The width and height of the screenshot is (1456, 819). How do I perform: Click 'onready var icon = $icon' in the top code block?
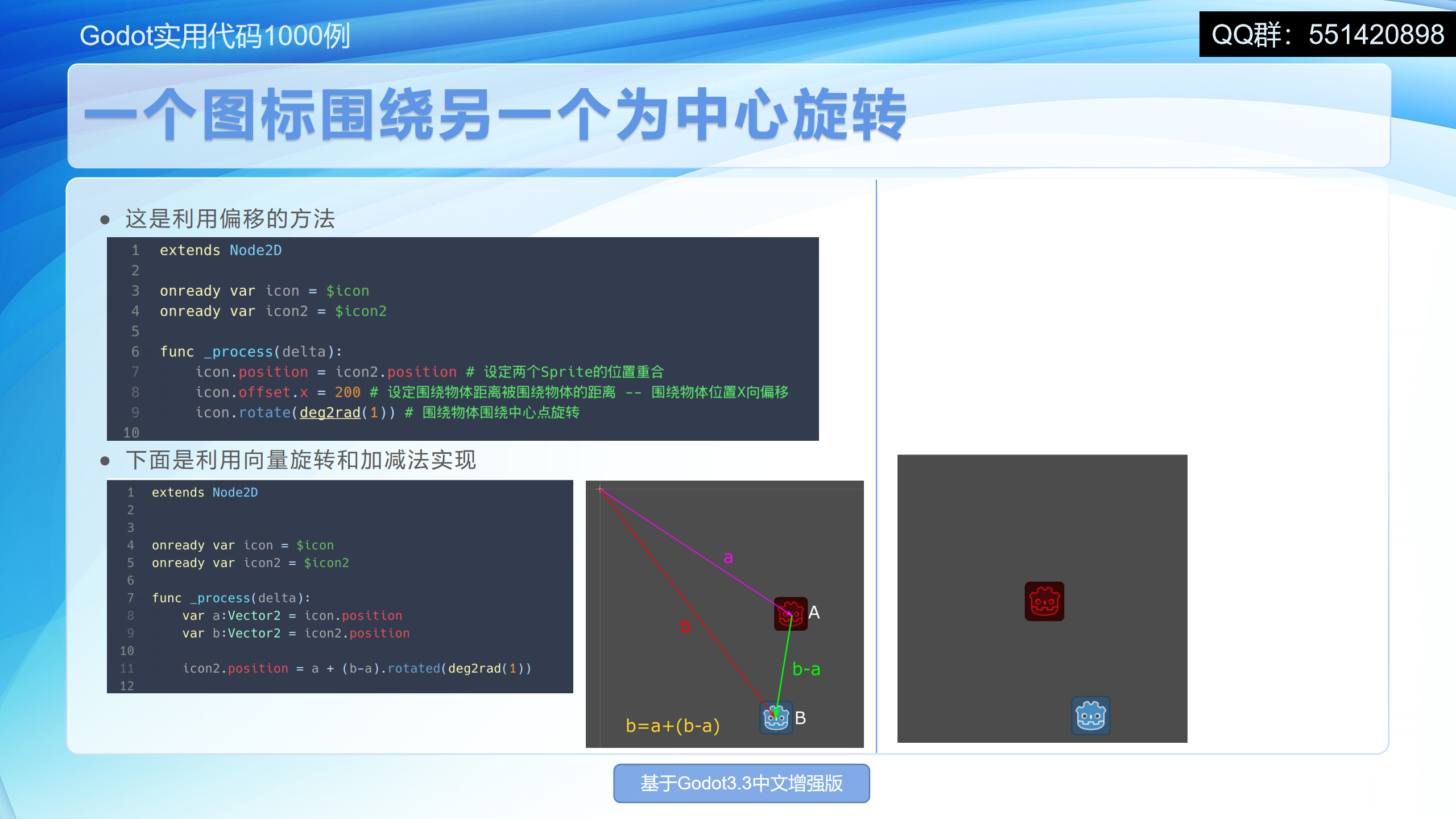(x=264, y=291)
